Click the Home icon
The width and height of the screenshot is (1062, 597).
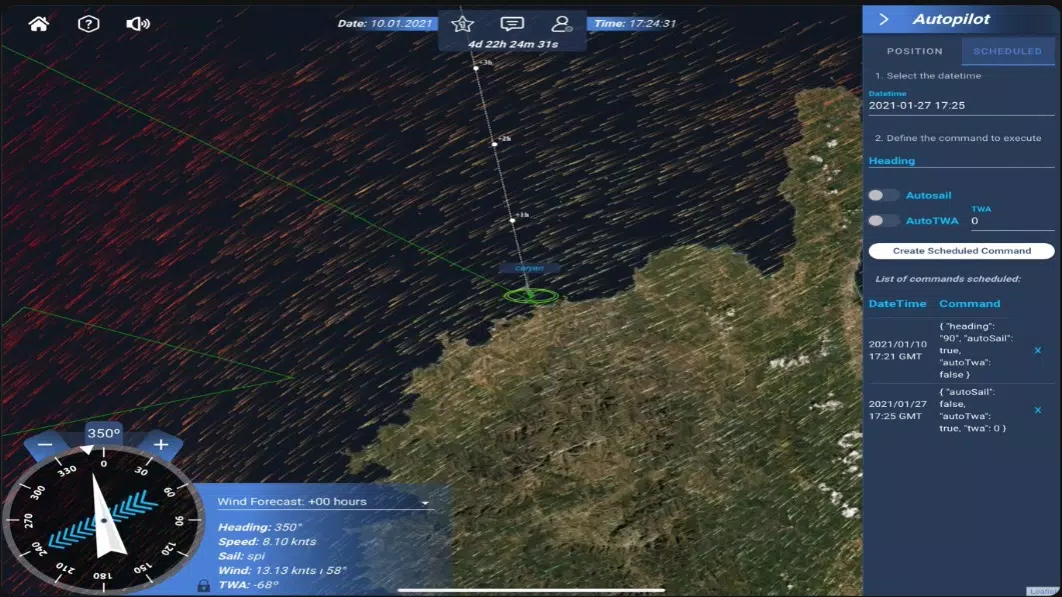pos(40,21)
